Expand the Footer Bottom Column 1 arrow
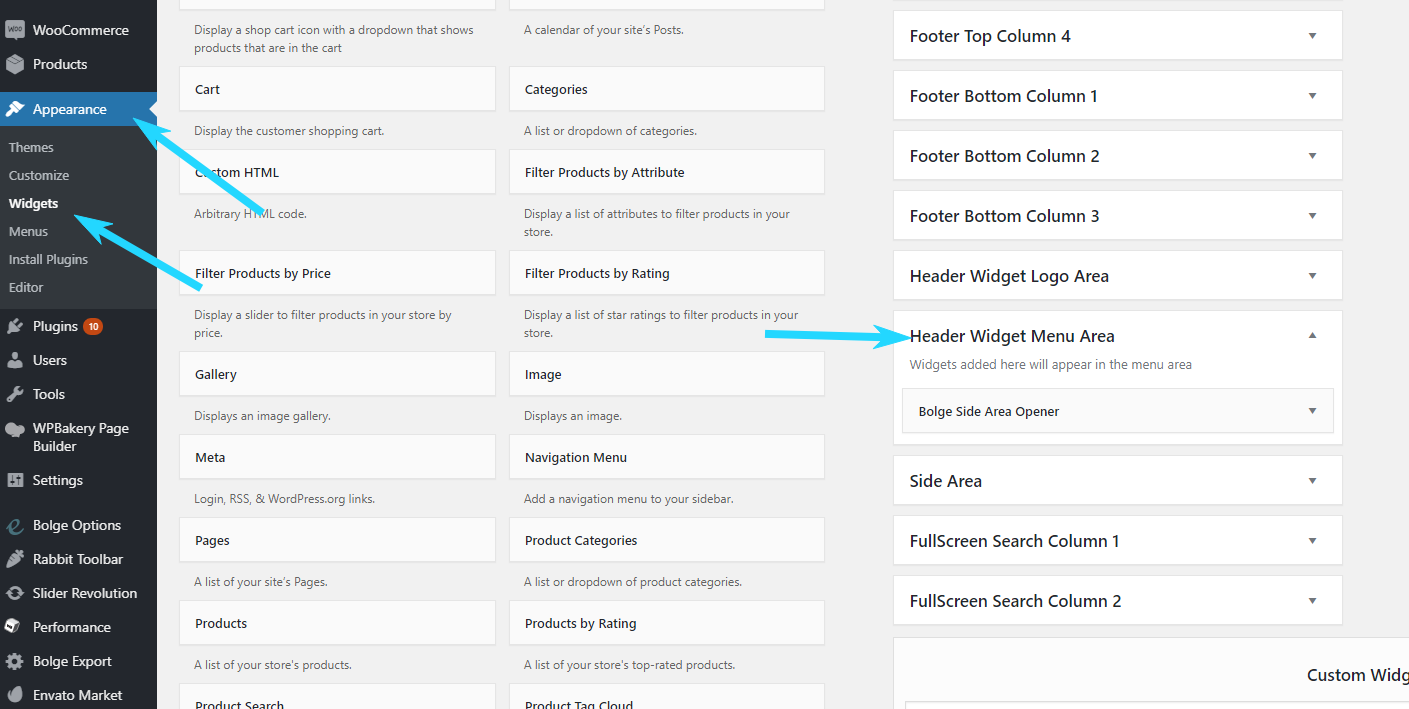 pyautogui.click(x=1313, y=96)
